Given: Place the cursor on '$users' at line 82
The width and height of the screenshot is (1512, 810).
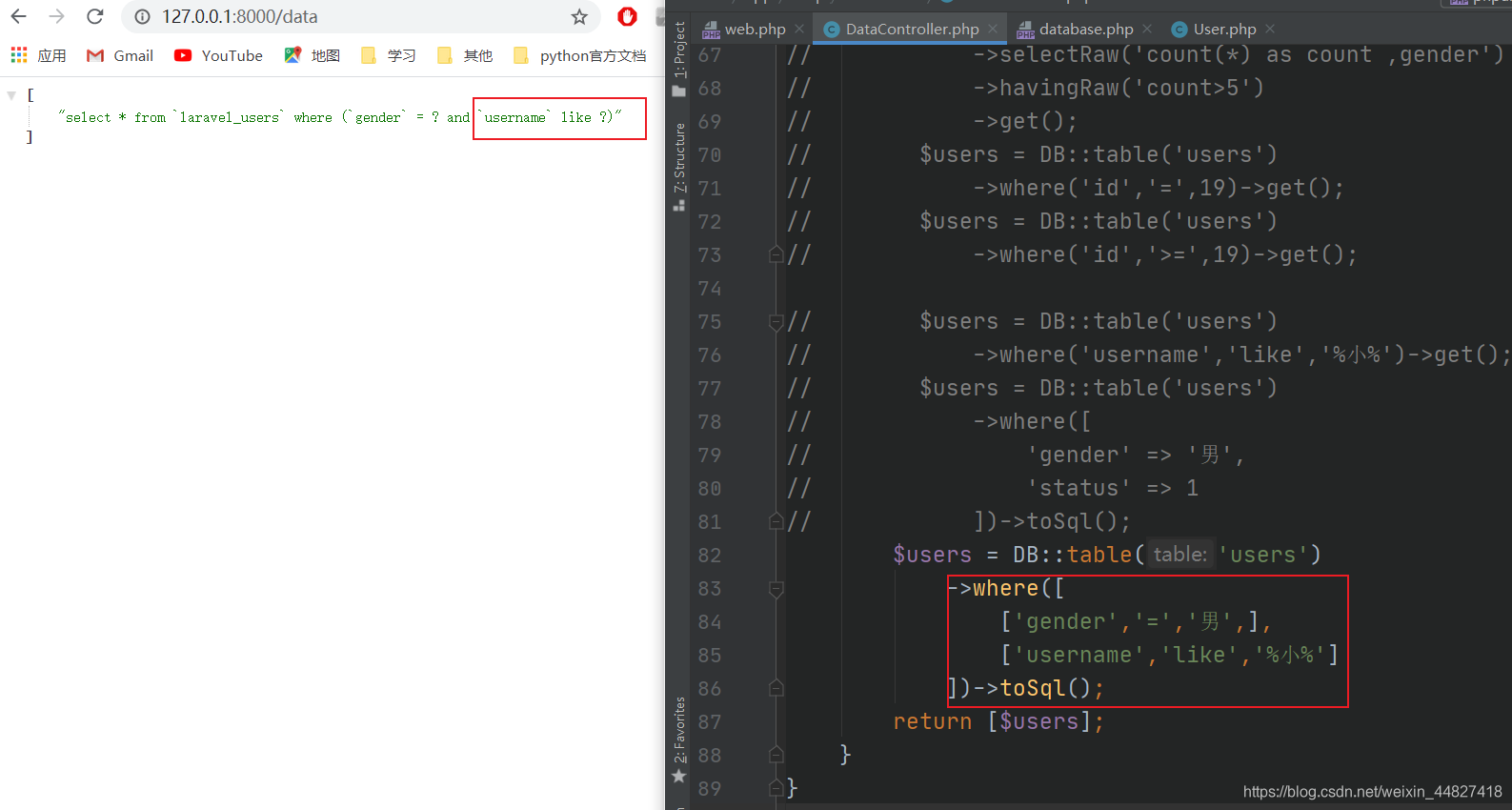Looking at the screenshot, I should coord(933,556).
